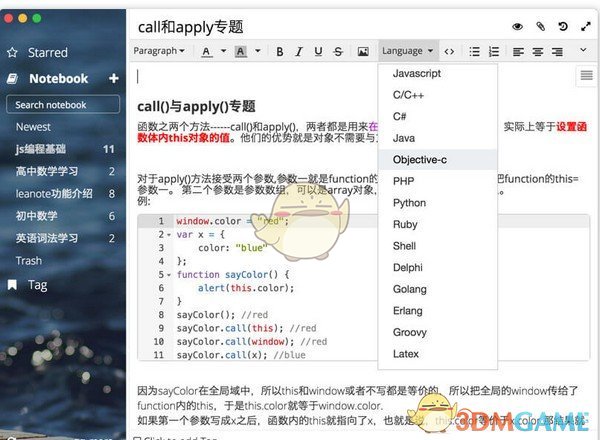Viewport: 600px width, 440px height.
Task: Edit the note title call和apply专题
Action: tap(191, 27)
